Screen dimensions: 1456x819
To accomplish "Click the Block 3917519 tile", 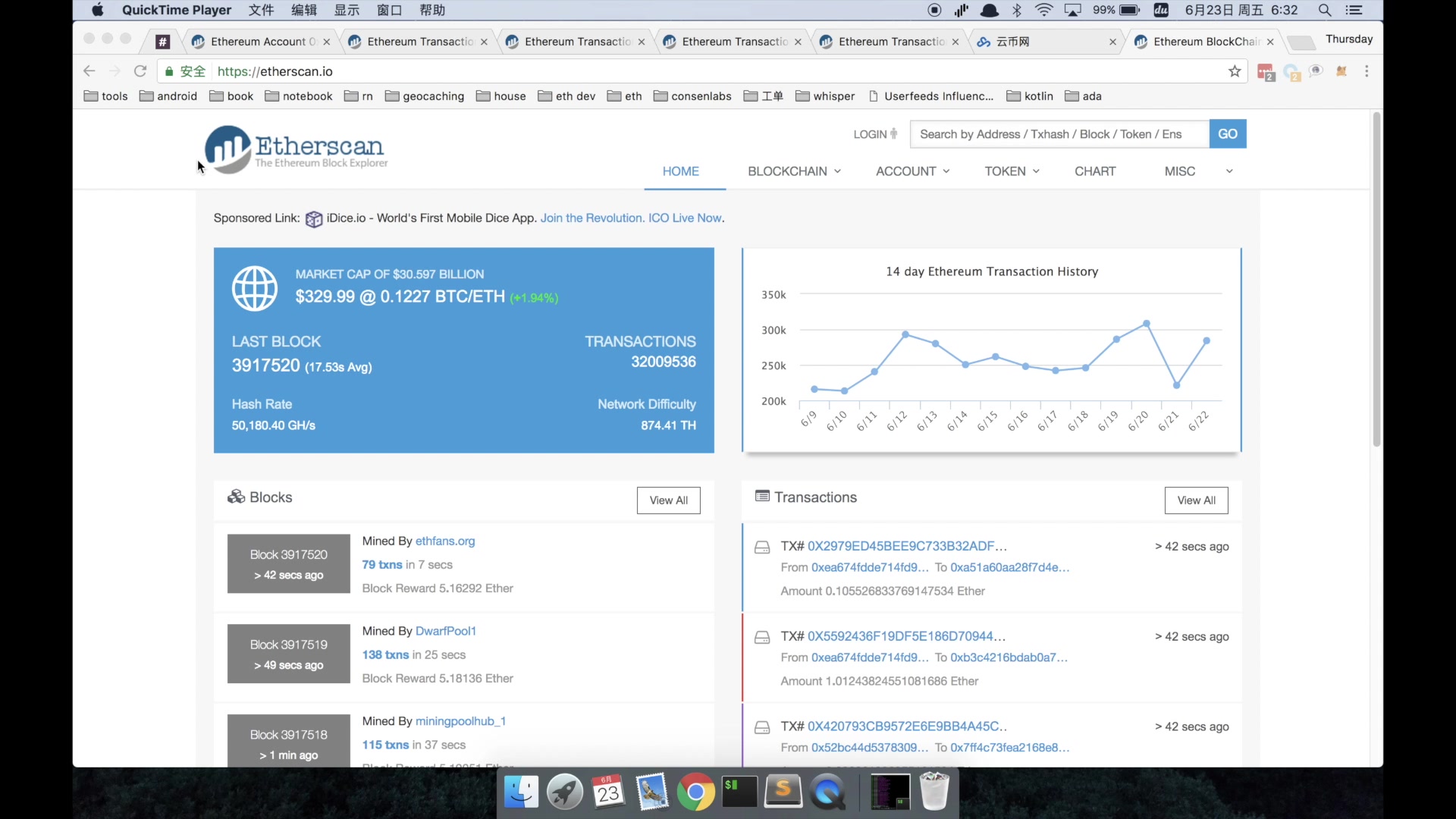I will point(289,654).
